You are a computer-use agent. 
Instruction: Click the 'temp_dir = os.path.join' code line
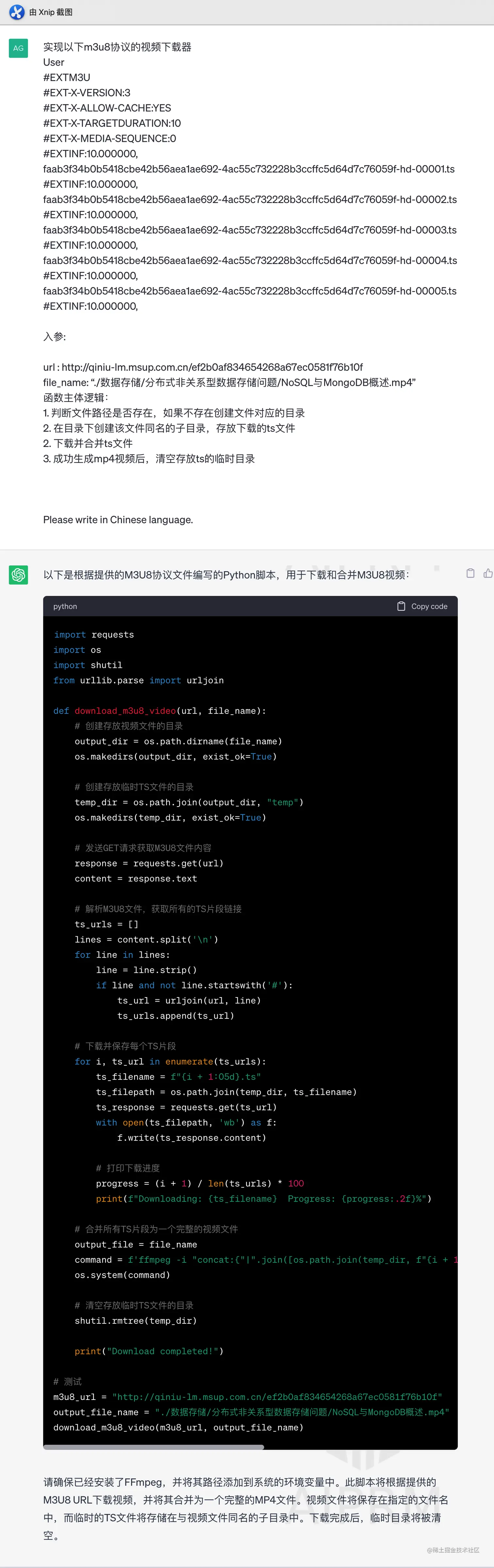(189, 802)
